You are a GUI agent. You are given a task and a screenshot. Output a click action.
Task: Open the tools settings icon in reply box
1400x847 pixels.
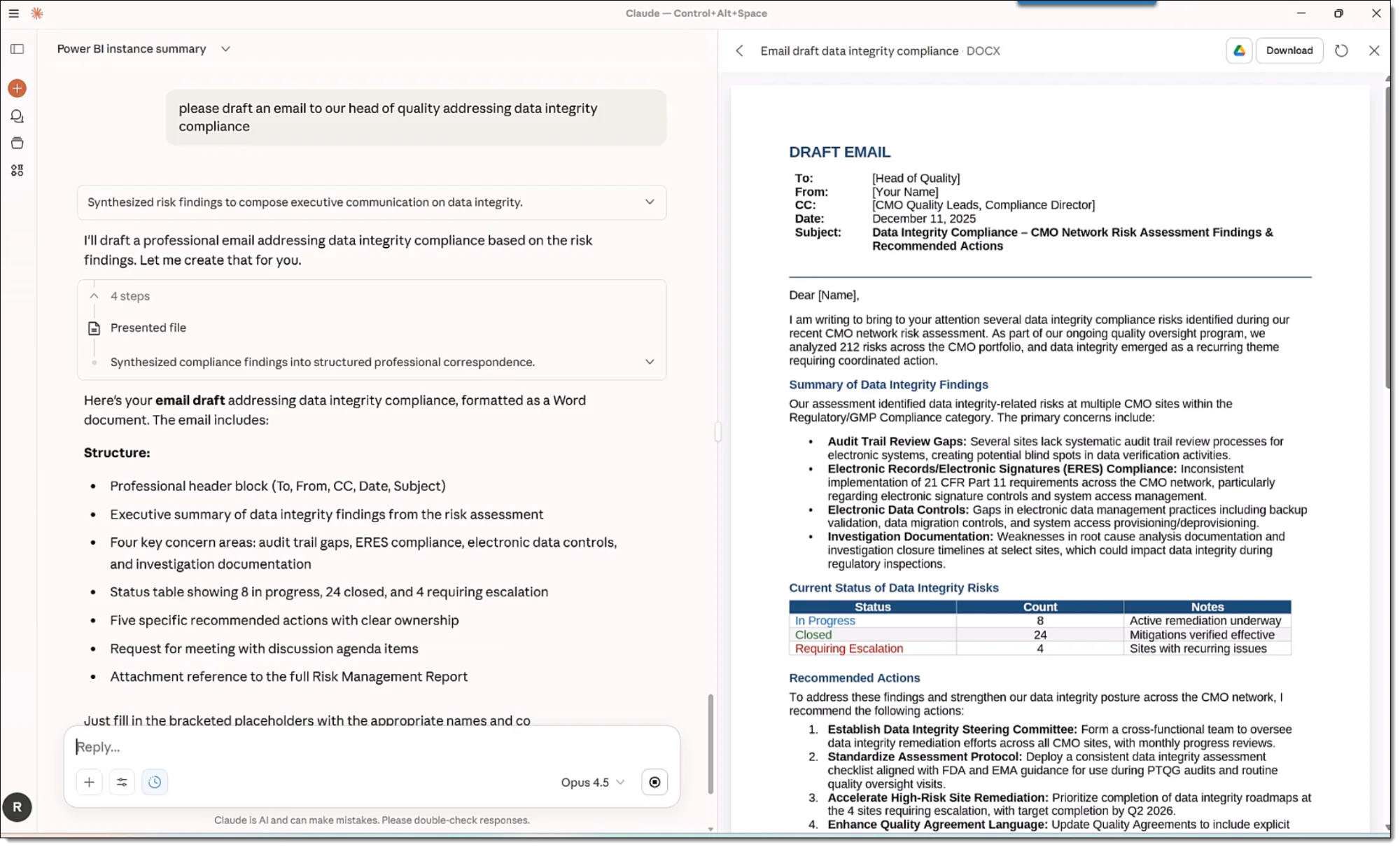[122, 782]
